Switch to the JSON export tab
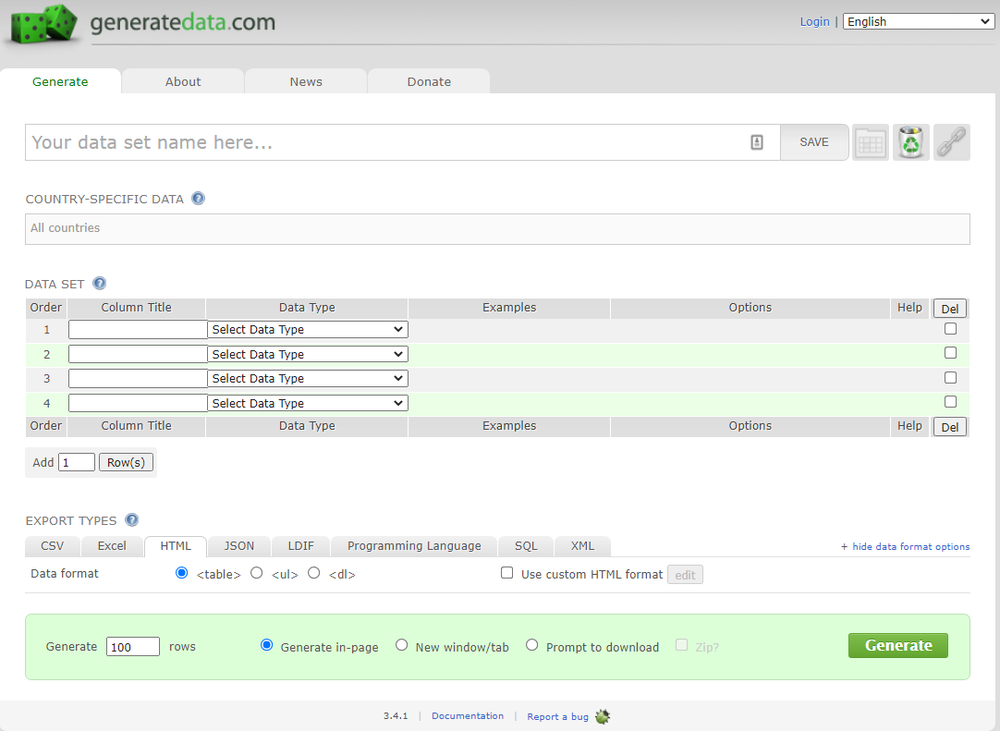1000x731 pixels. click(238, 546)
